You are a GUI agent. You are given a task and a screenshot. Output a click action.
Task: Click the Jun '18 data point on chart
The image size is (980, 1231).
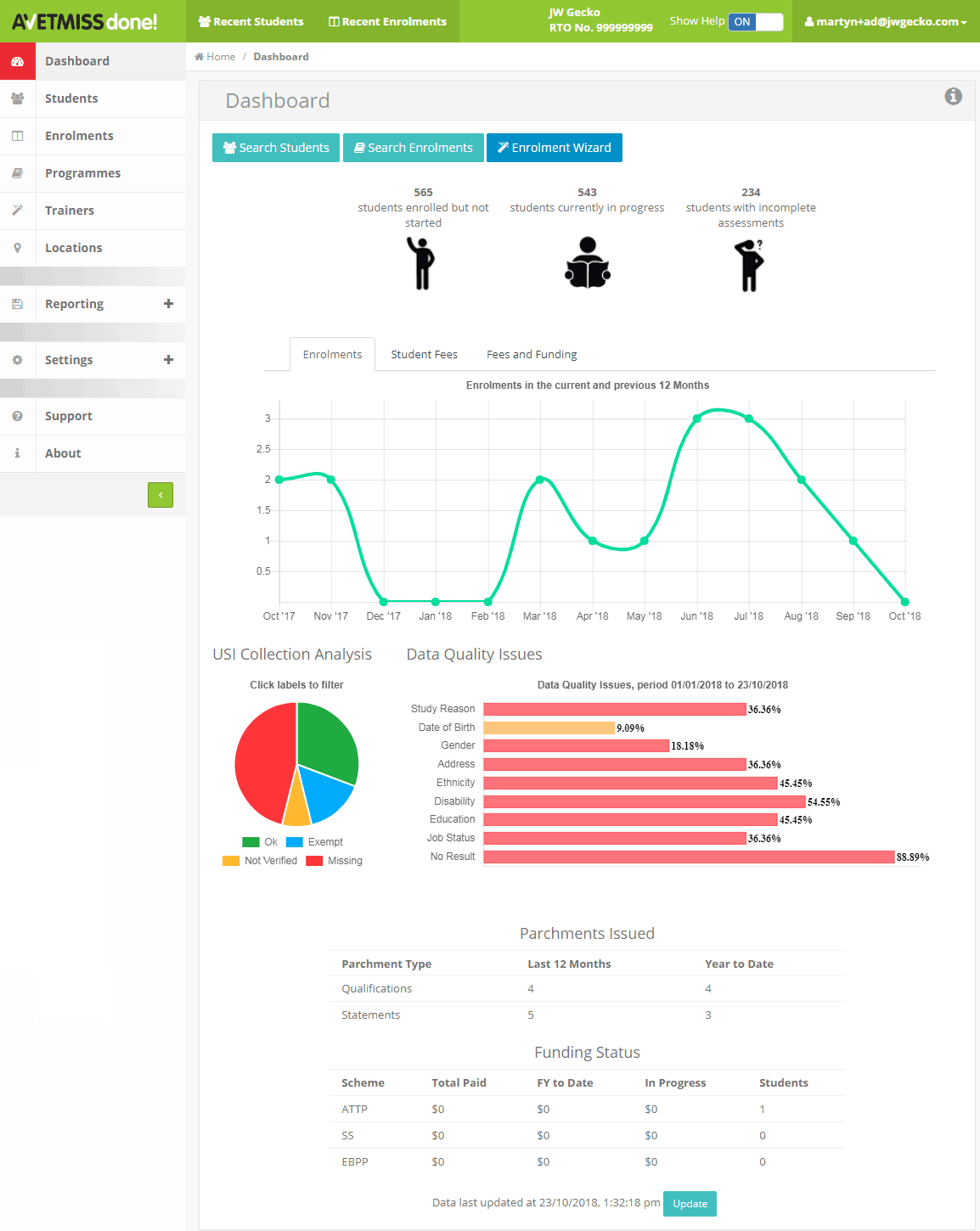(x=697, y=419)
